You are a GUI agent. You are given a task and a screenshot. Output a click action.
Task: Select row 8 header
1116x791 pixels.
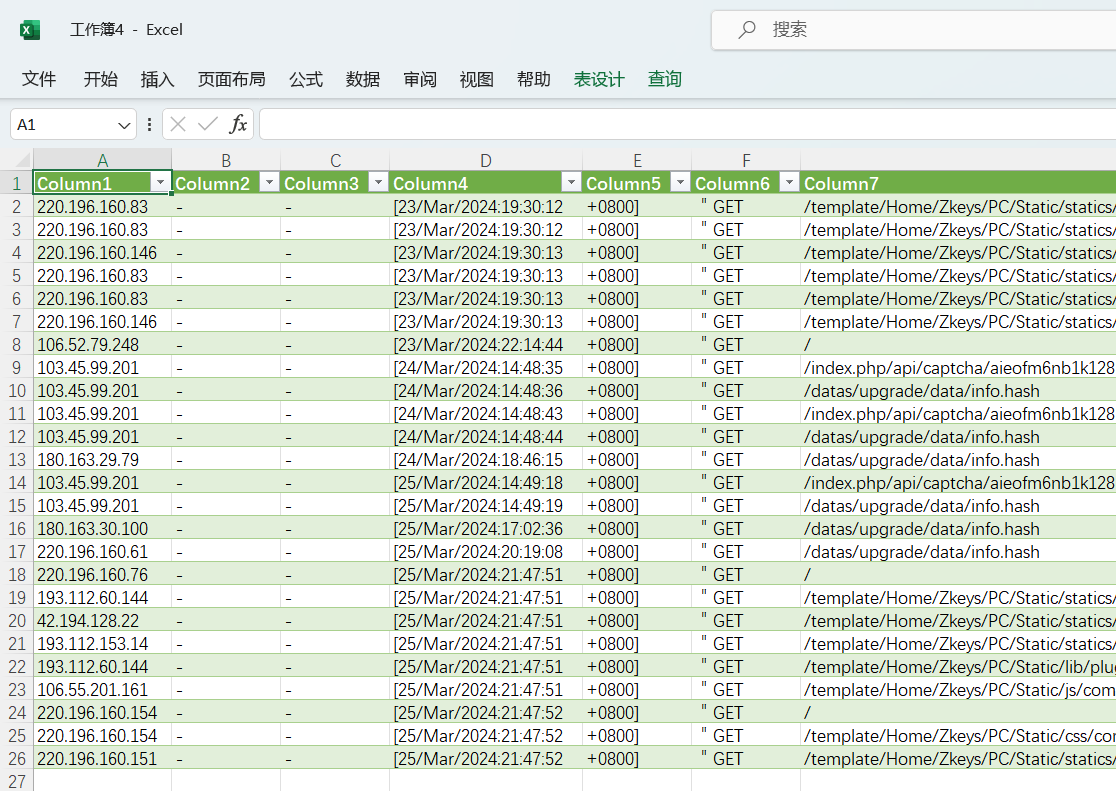point(16,345)
